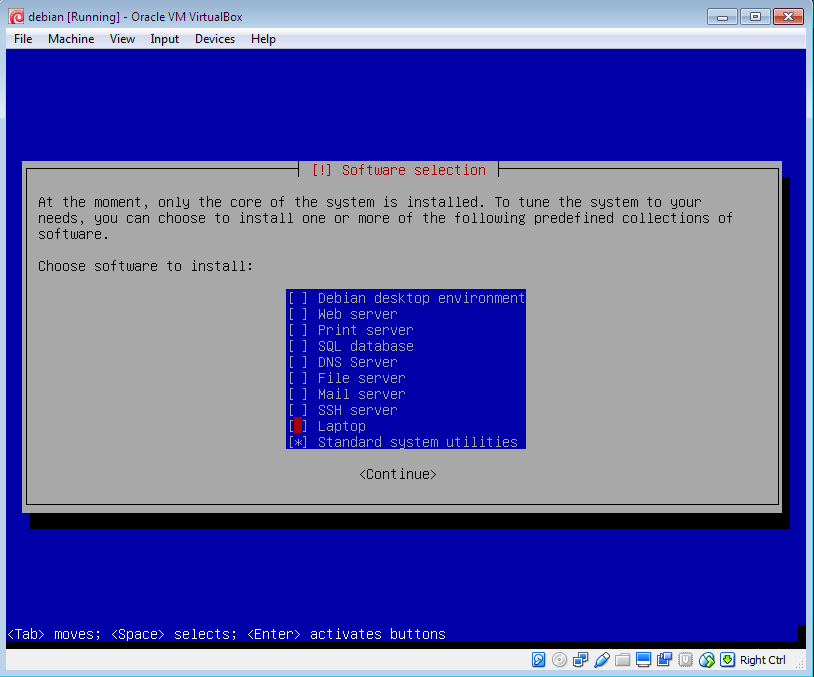Toggle the Debian desktop environment checkbox
This screenshot has width=814, height=677.
(298, 299)
